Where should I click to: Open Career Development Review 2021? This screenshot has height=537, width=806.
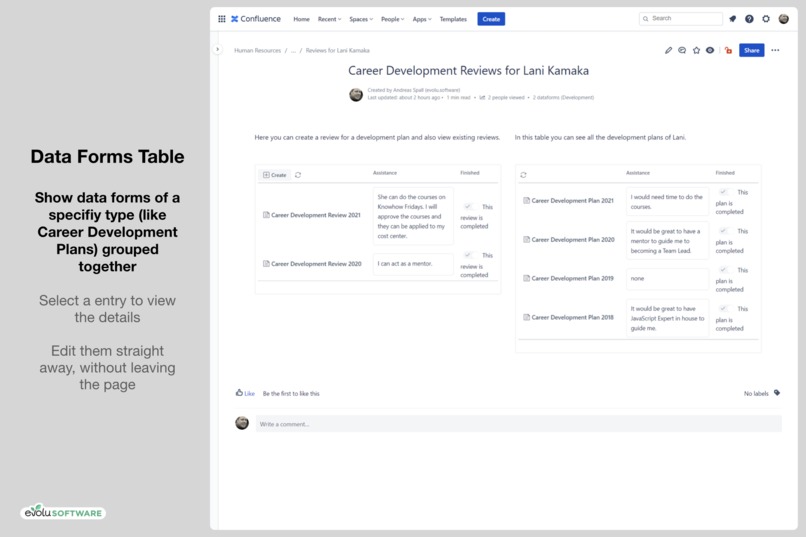click(316, 215)
